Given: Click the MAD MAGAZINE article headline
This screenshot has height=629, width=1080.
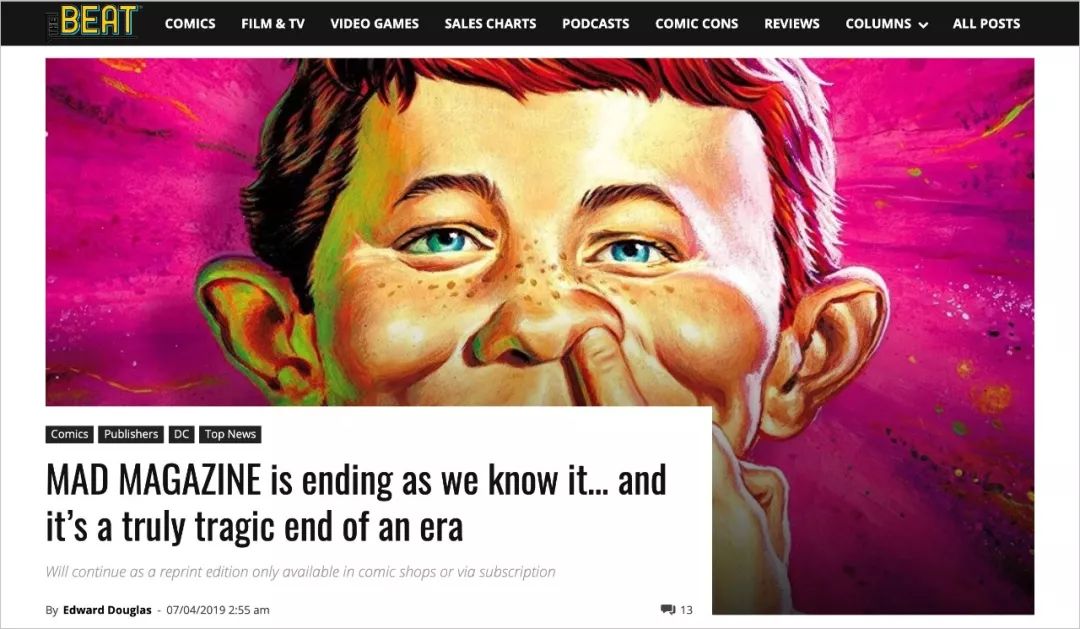Looking at the screenshot, I should (356, 502).
